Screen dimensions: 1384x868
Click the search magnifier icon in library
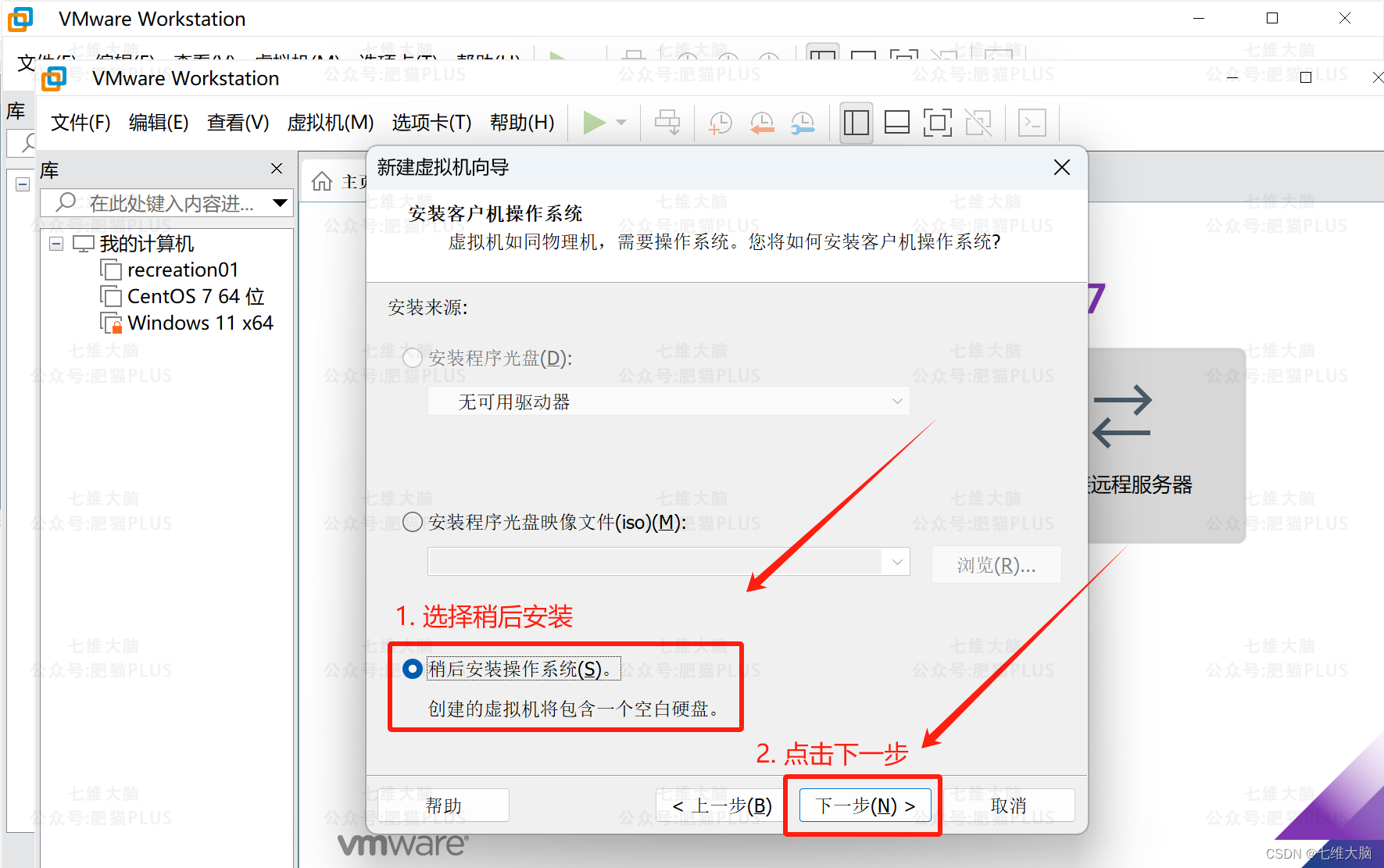click(66, 202)
